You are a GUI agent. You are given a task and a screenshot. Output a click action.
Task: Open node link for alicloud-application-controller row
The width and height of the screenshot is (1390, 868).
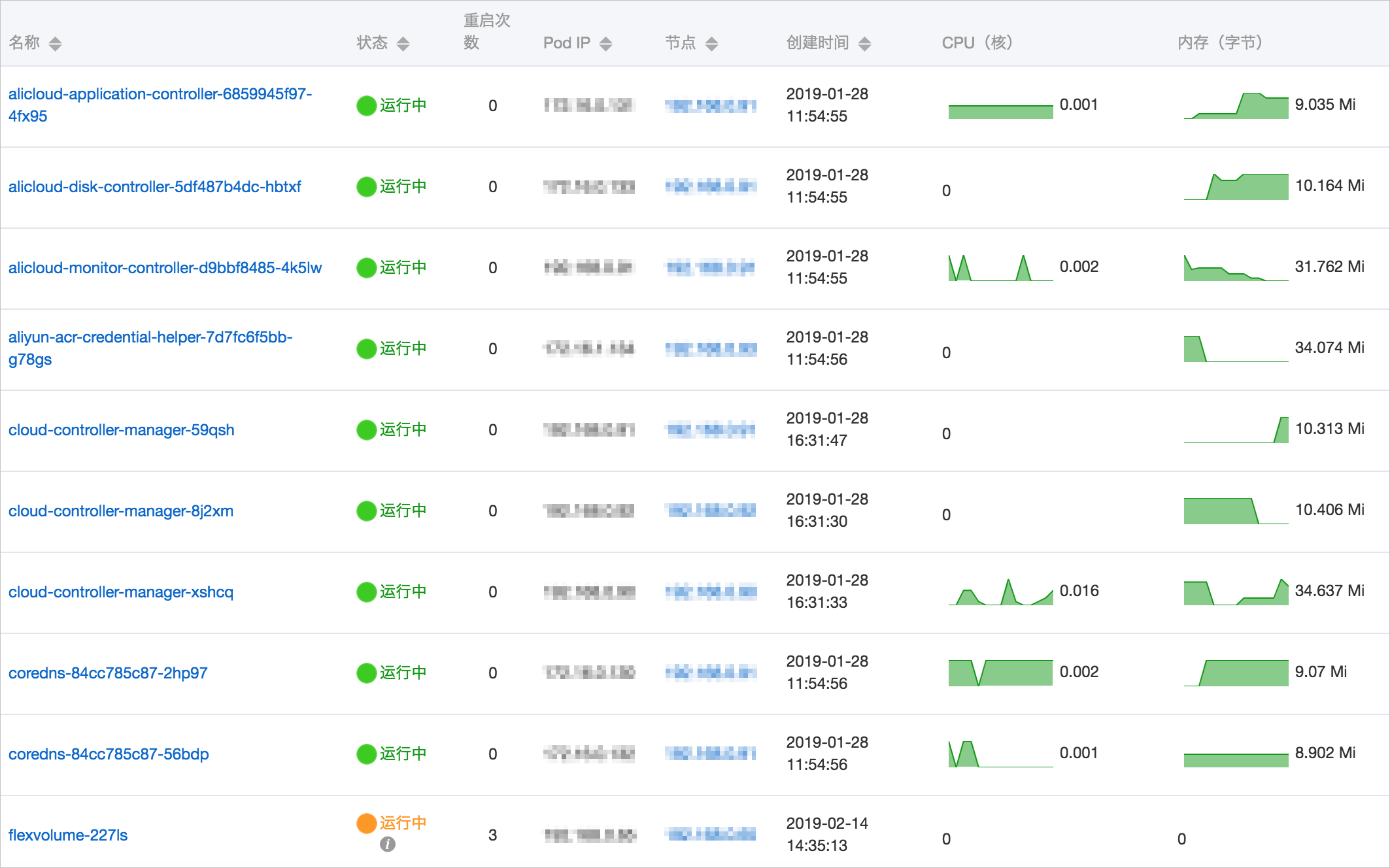click(711, 105)
